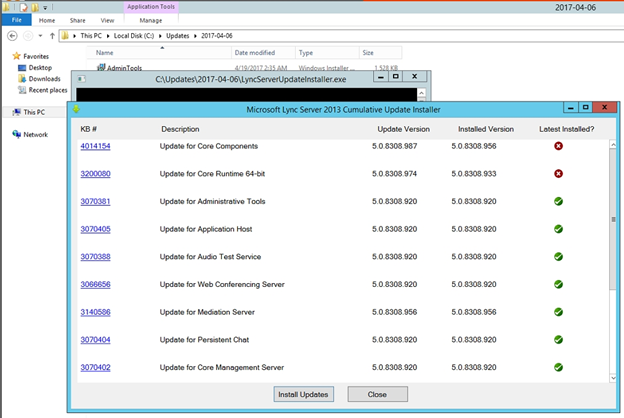Click installer list scrollbar up arrow
Viewport: 624px width, 418px height.
point(613,145)
